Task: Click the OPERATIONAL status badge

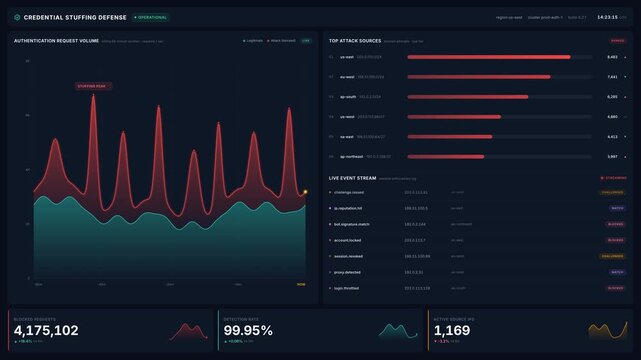Action: tap(151, 18)
